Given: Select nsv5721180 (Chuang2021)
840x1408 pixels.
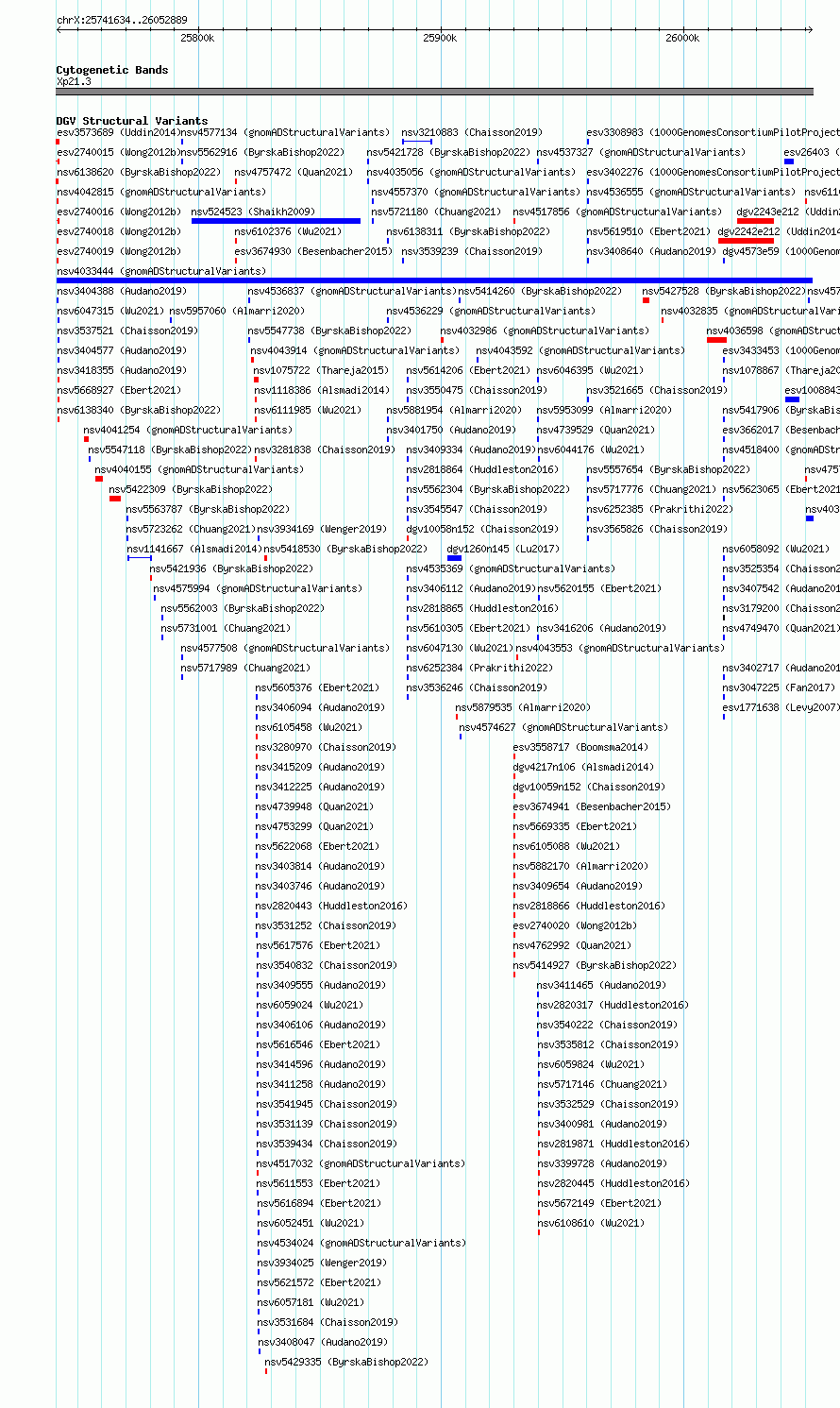Looking at the screenshot, I should 437,212.
